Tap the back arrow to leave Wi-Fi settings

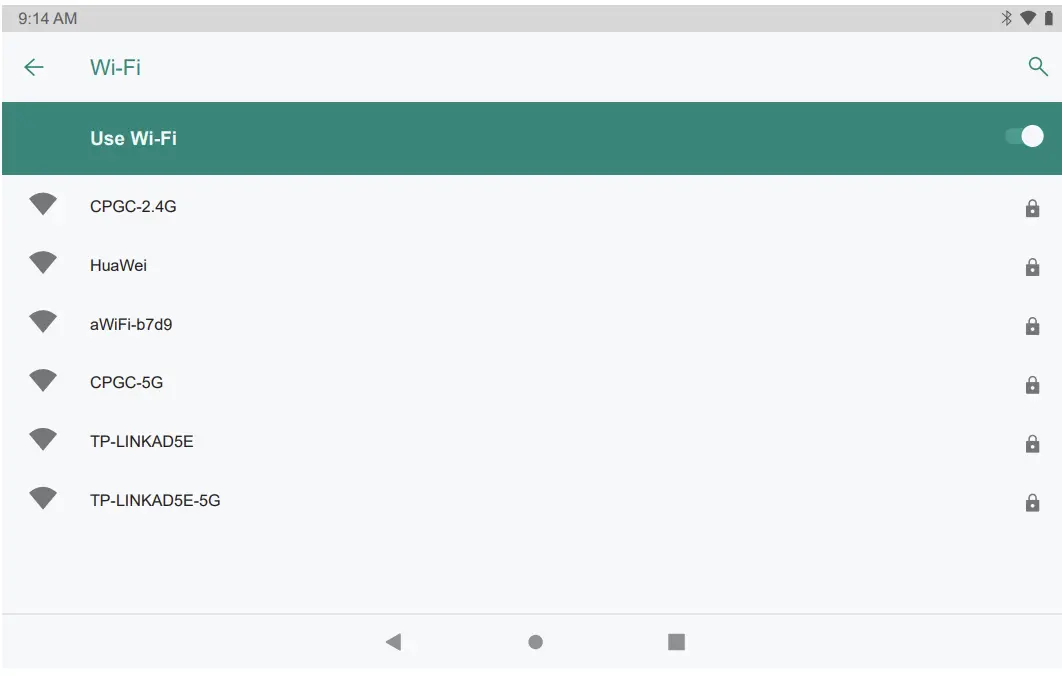[34, 67]
